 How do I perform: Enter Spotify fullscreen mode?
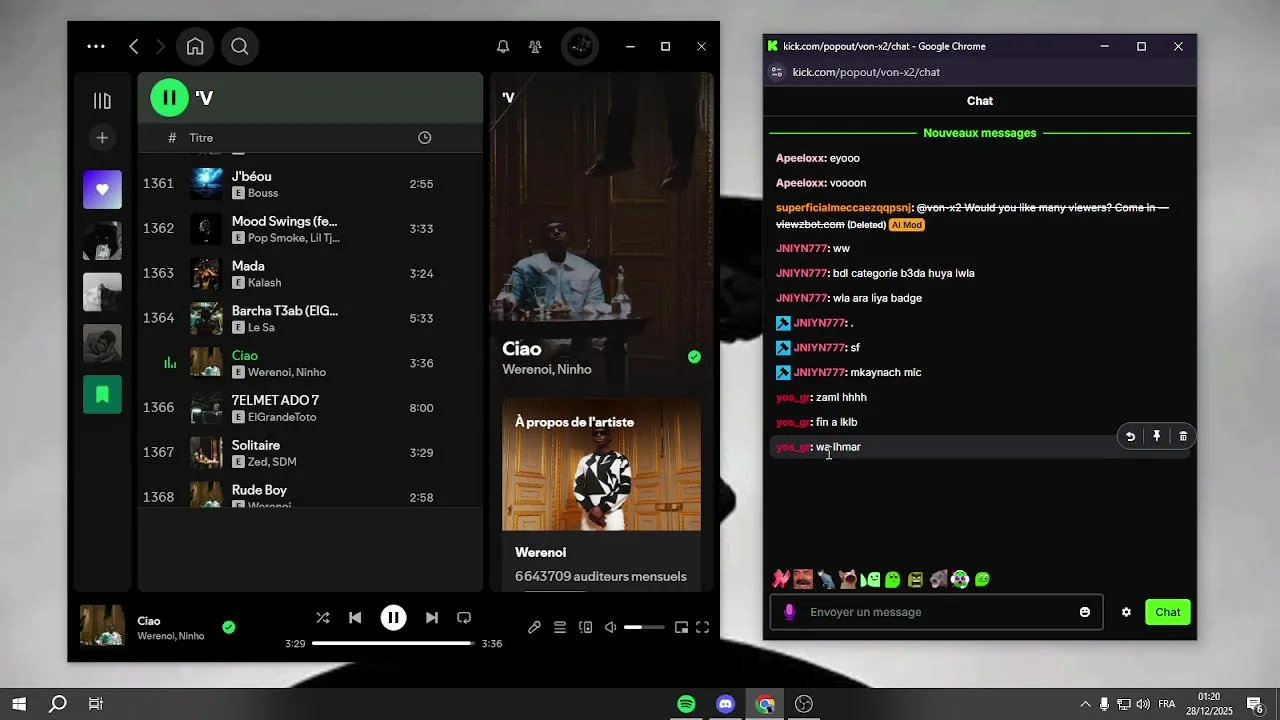pos(703,627)
